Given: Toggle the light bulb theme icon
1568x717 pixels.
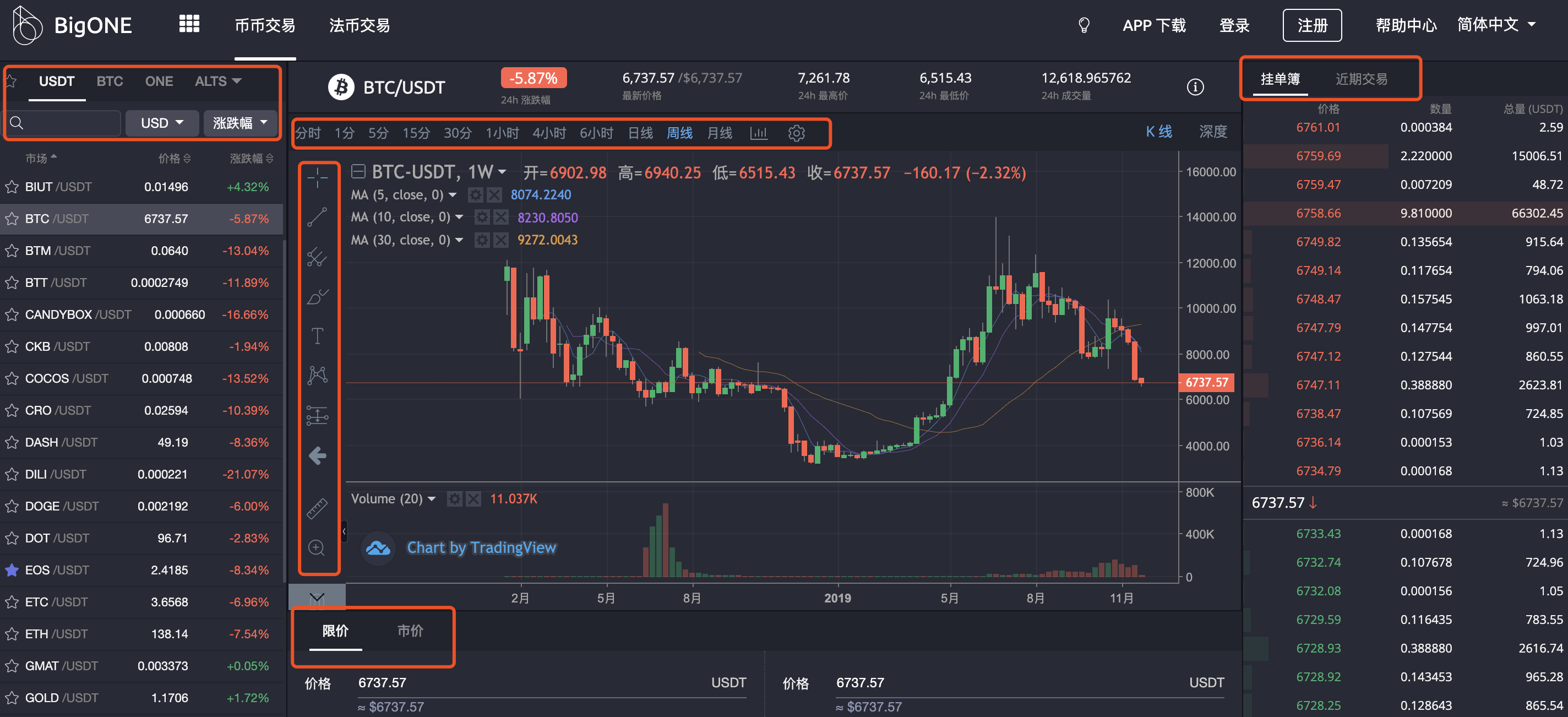Looking at the screenshot, I should (x=1084, y=25).
